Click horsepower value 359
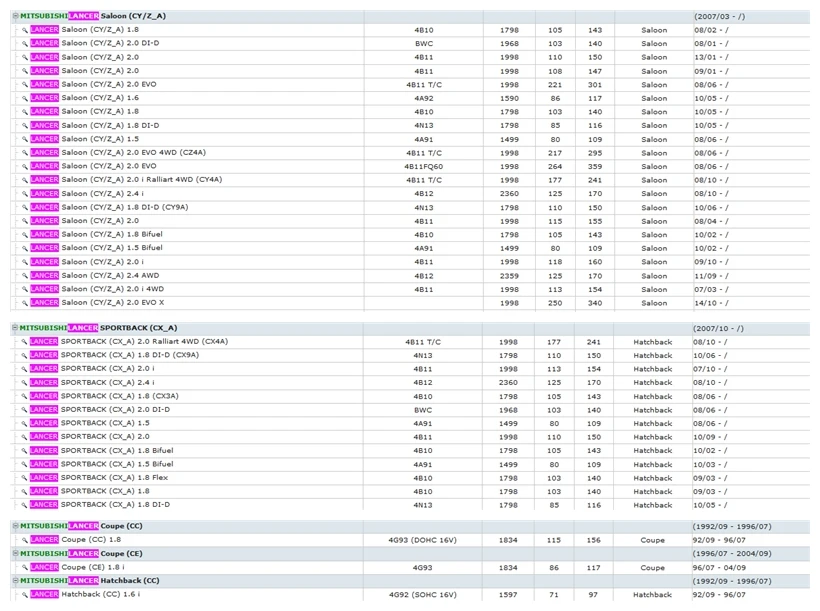 [x=595, y=167]
